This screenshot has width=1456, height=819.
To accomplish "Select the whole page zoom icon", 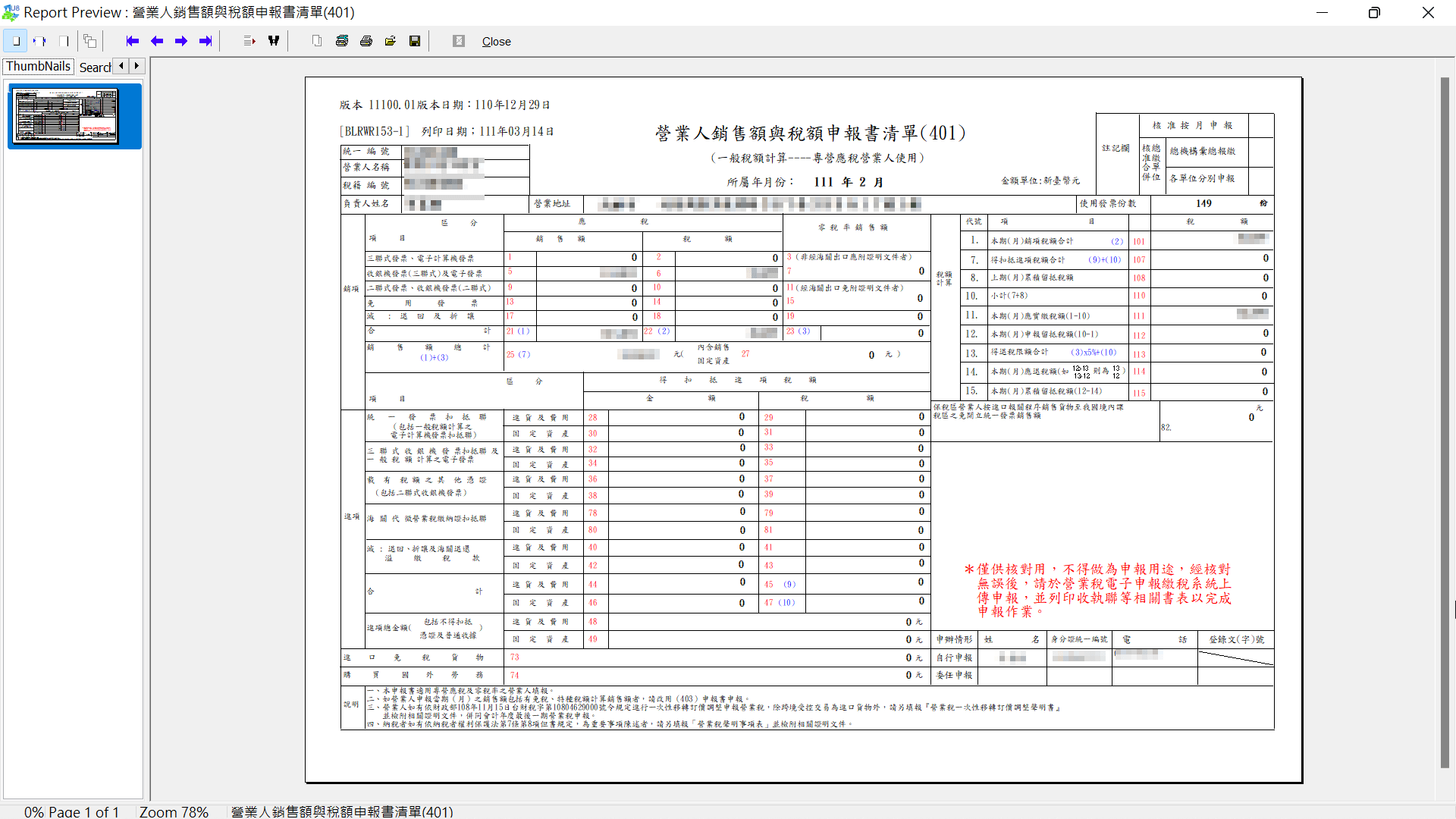I will point(16,41).
